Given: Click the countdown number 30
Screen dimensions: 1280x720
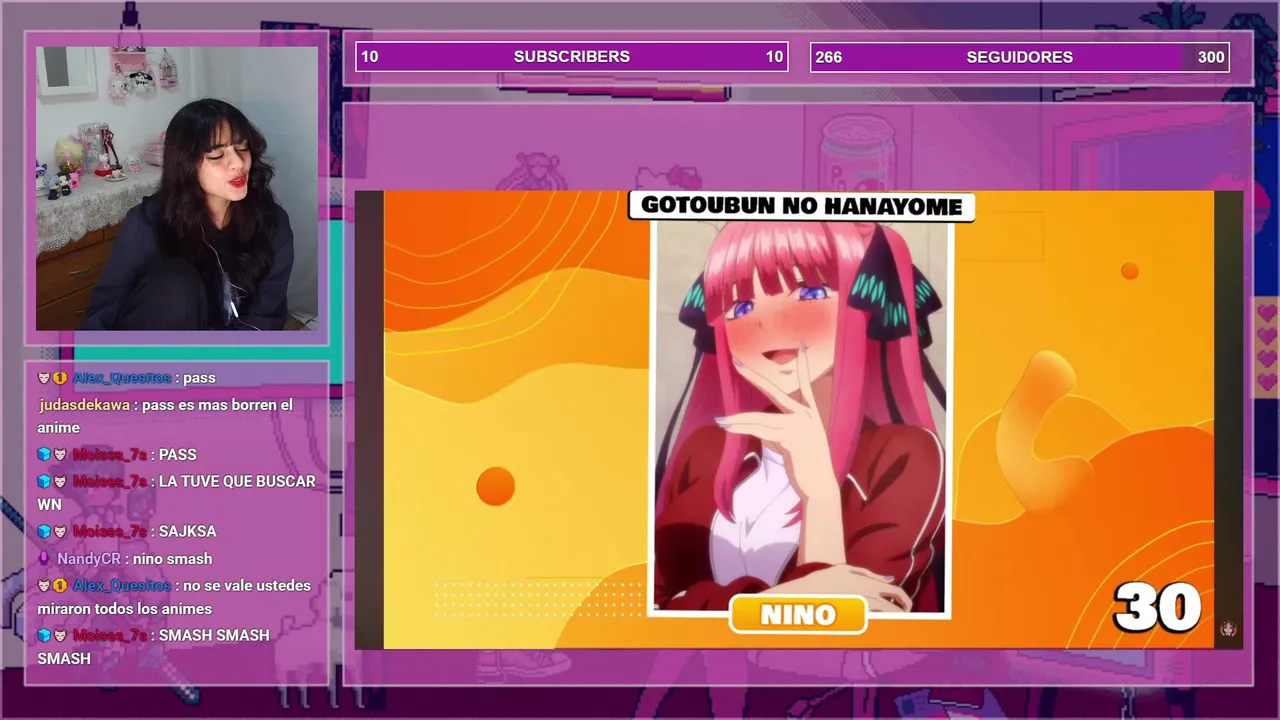Looking at the screenshot, I should click(x=1157, y=607).
